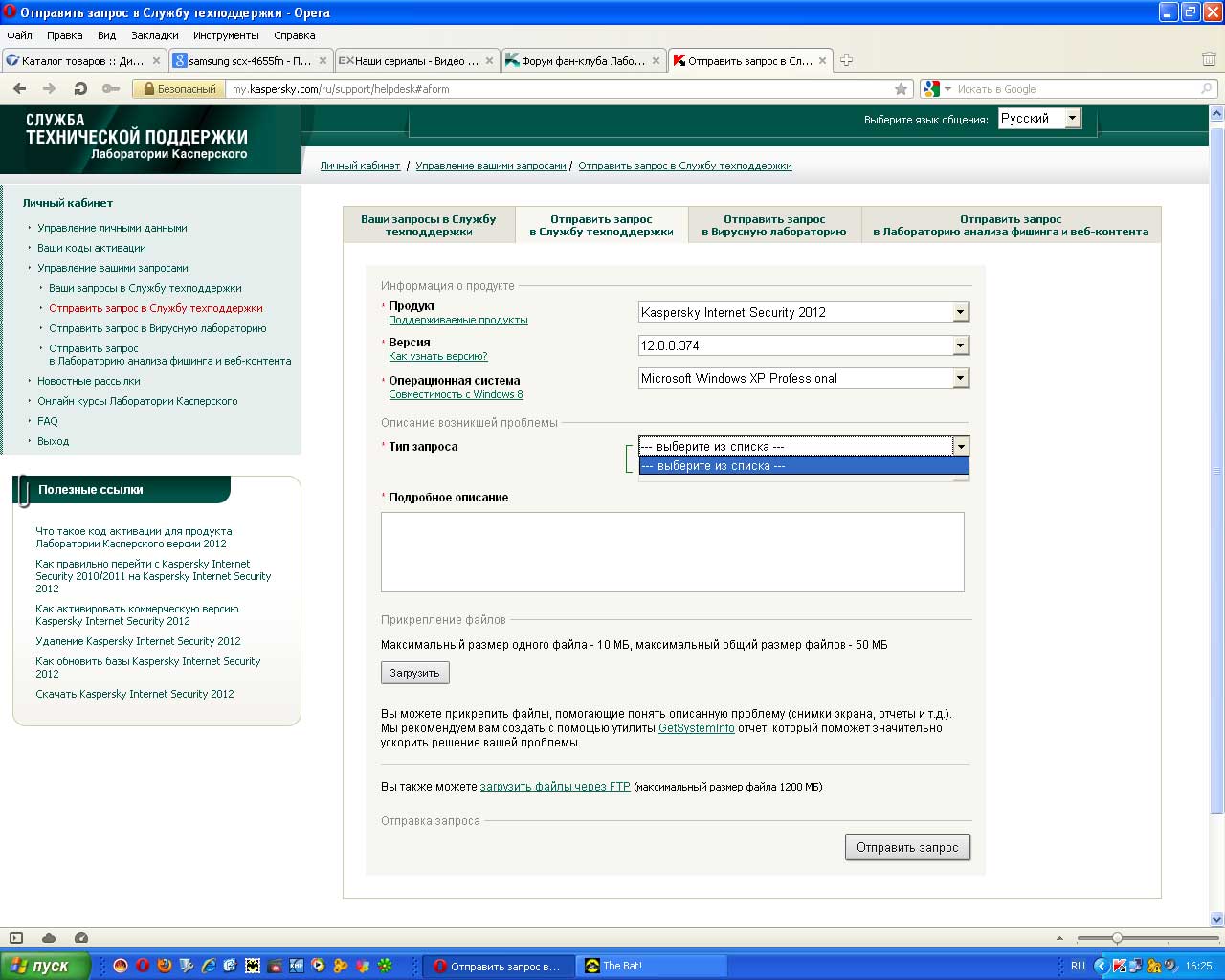Open Ваши коды активации in sidebar
This screenshot has width=1225, height=980.
point(92,248)
